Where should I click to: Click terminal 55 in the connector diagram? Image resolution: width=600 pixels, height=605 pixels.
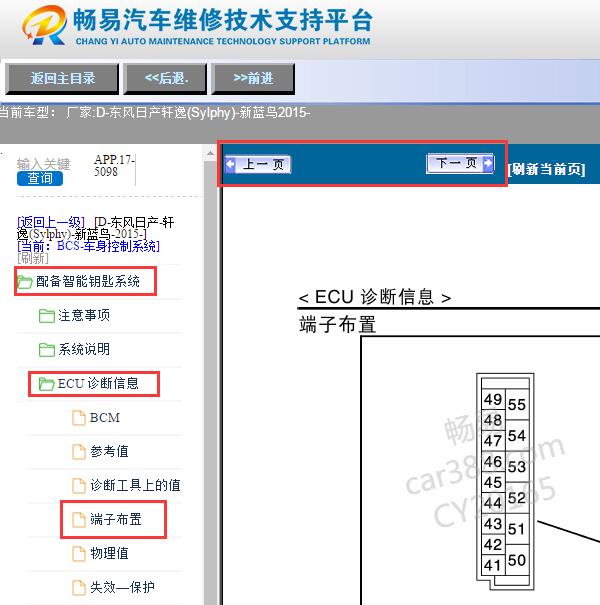tap(517, 405)
